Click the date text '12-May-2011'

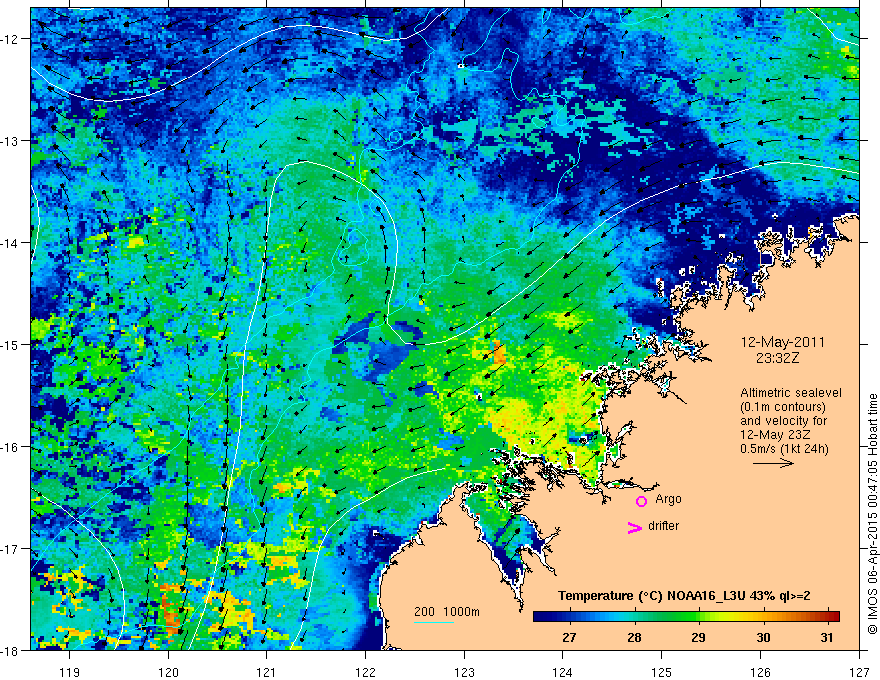[x=782, y=342]
